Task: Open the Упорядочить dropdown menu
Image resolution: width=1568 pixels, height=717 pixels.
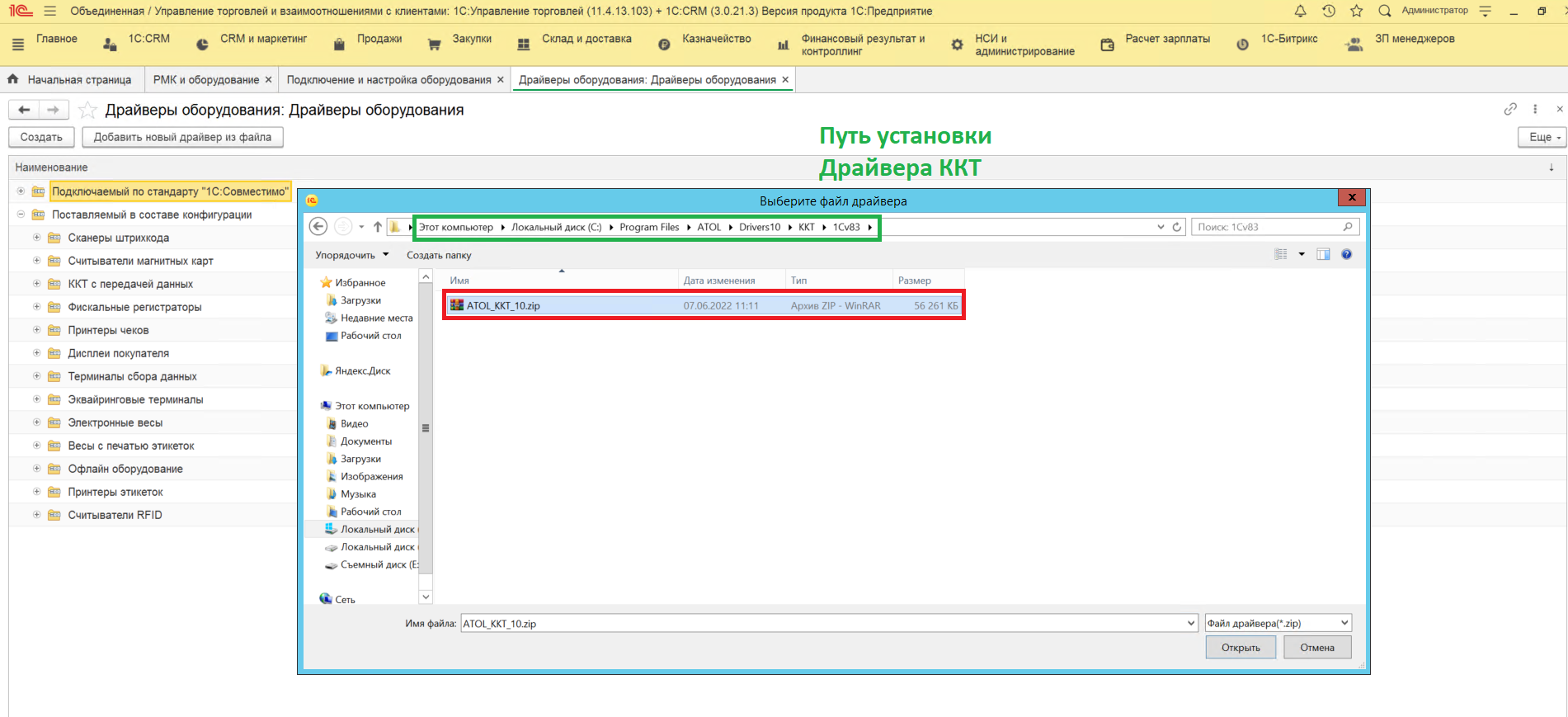Action: 351,255
